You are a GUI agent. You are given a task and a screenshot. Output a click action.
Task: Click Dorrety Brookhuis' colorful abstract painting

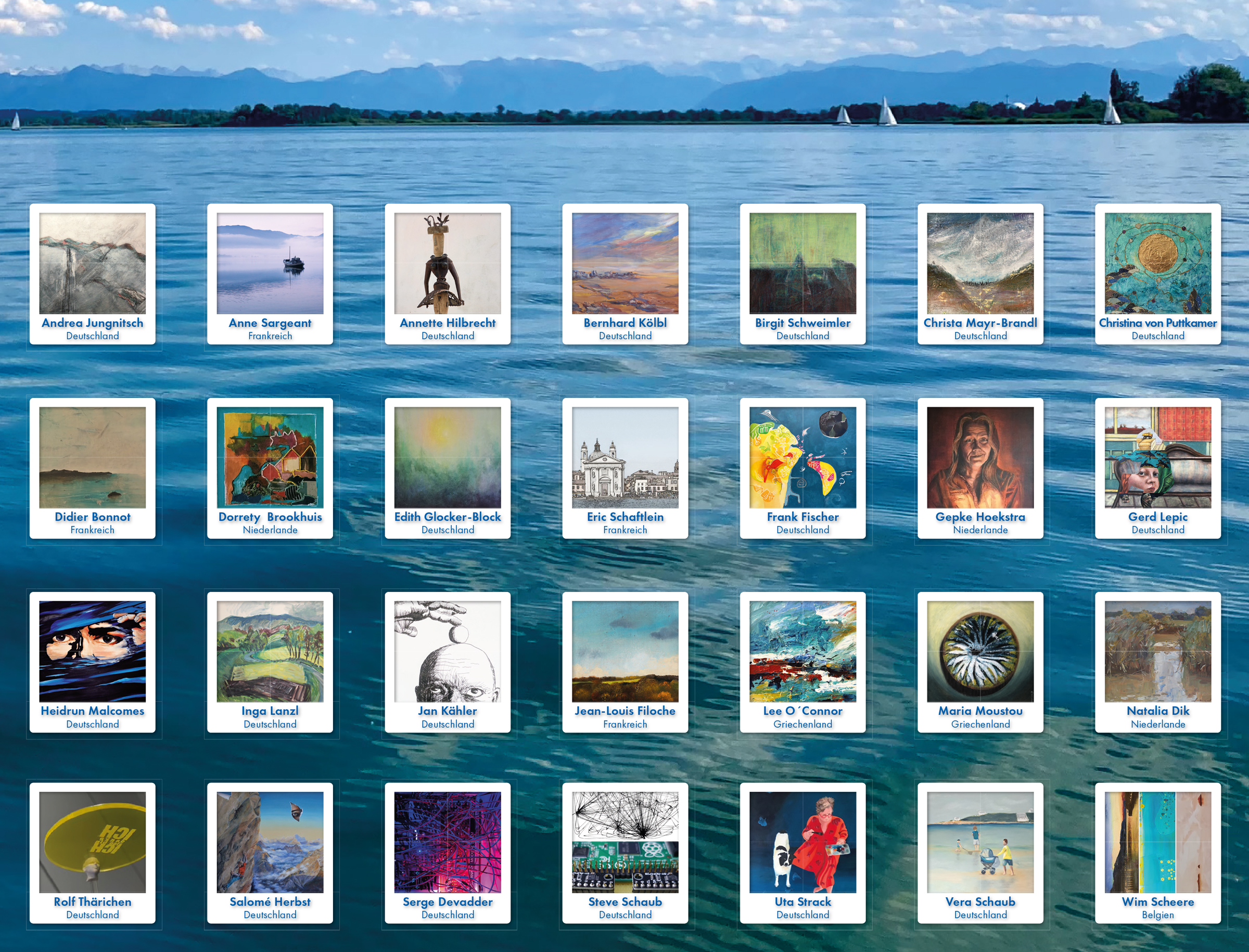point(270,457)
